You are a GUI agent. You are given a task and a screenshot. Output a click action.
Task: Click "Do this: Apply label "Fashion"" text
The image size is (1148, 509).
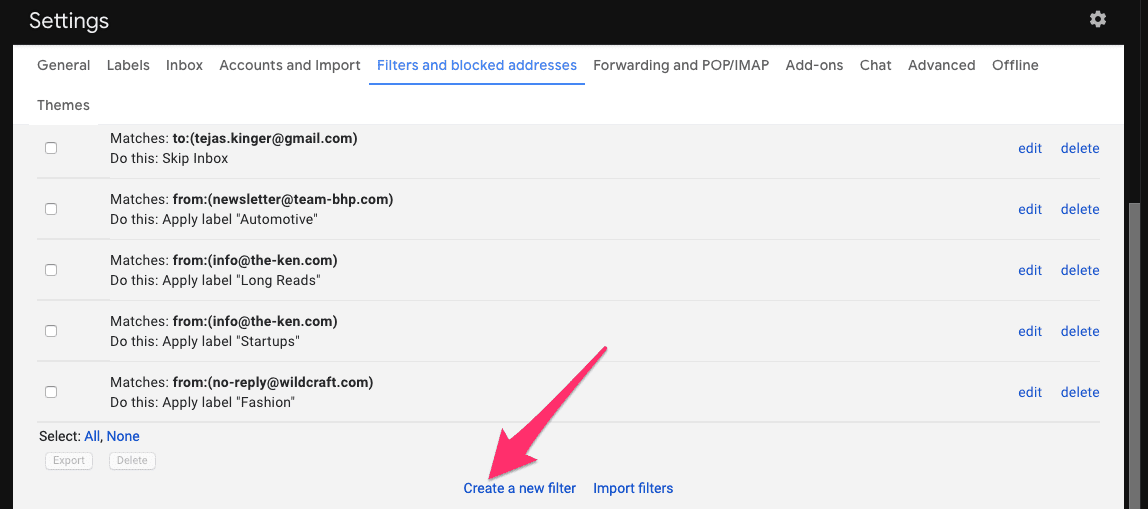[x=202, y=402]
